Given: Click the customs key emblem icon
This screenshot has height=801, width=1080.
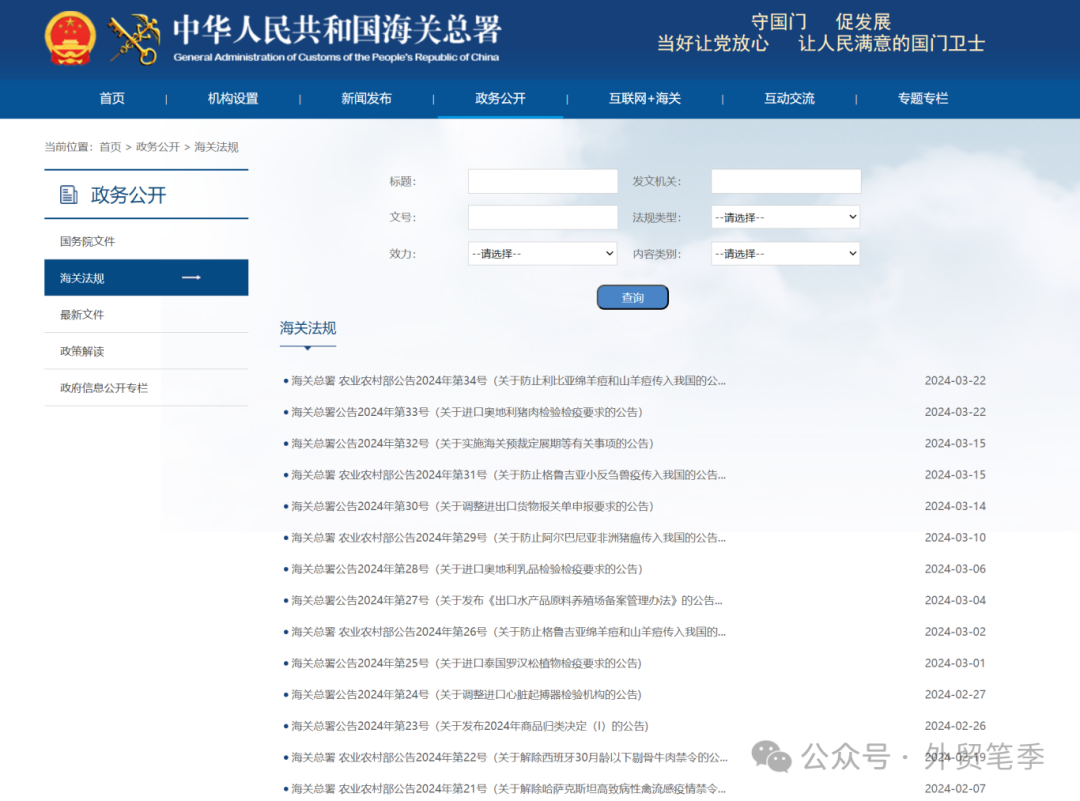Looking at the screenshot, I should click(134, 39).
